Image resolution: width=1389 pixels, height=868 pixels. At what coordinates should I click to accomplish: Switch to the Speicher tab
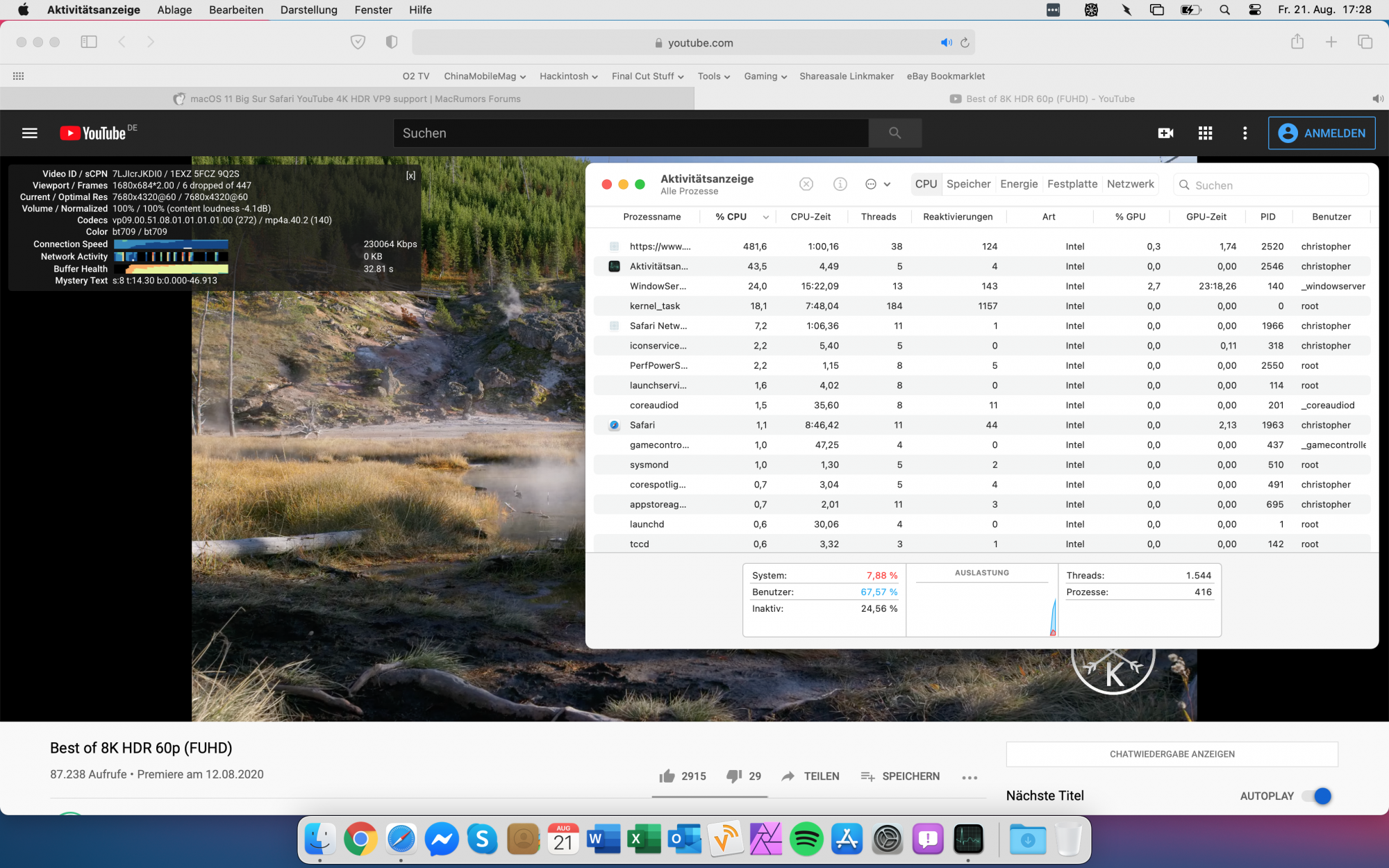968,184
